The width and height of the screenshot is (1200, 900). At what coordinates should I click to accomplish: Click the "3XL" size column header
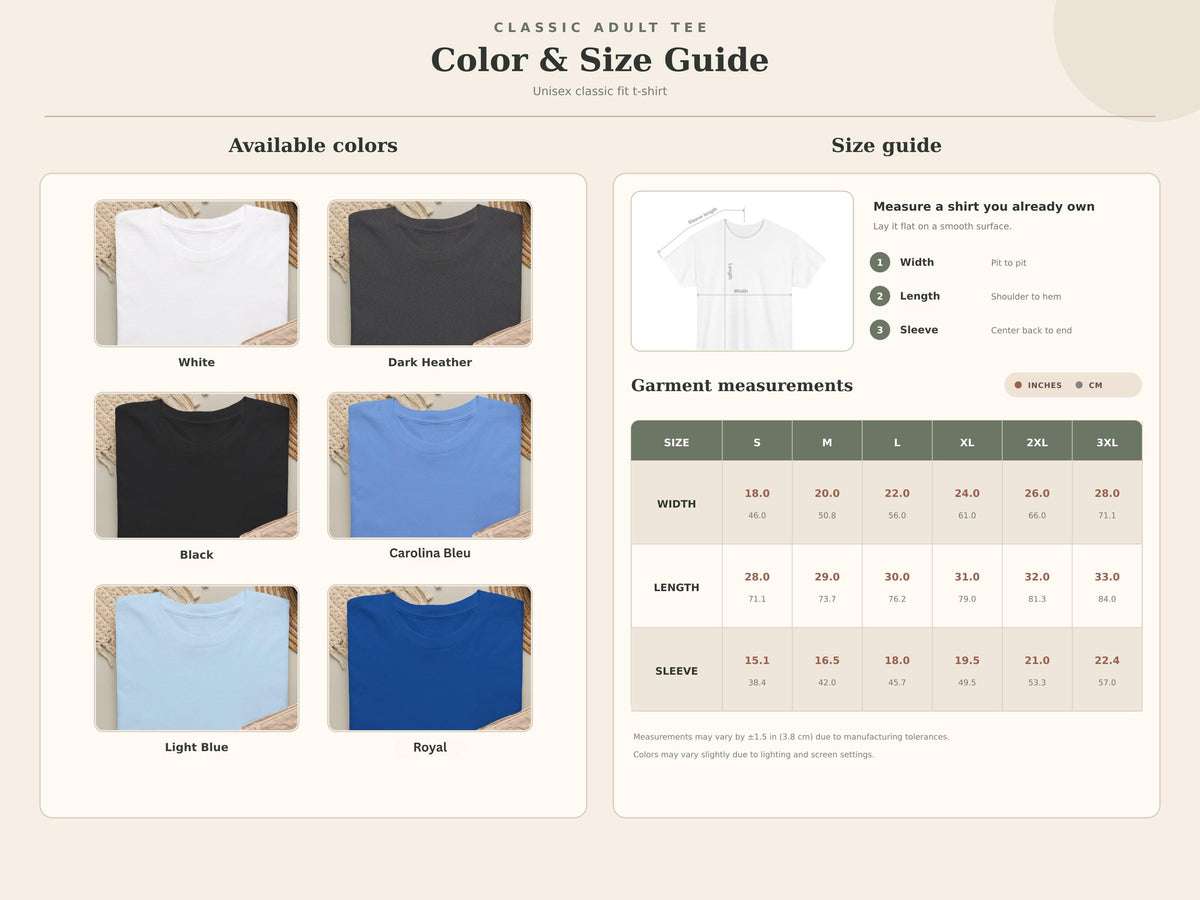click(x=1107, y=443)
